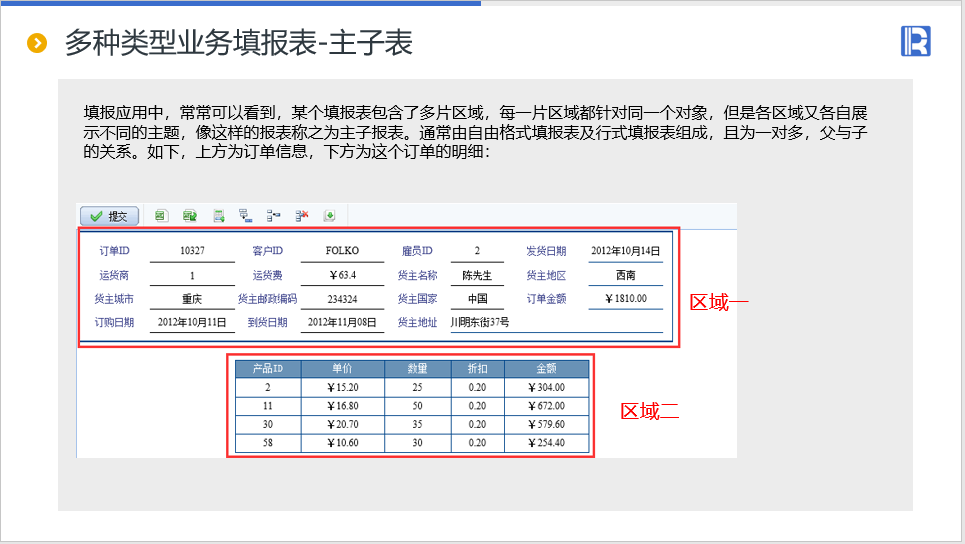Image resolution: width=965 pixels, height=544 pixels.
Task: Click the green Excel sheet toolbar icon
Action: 161,215
